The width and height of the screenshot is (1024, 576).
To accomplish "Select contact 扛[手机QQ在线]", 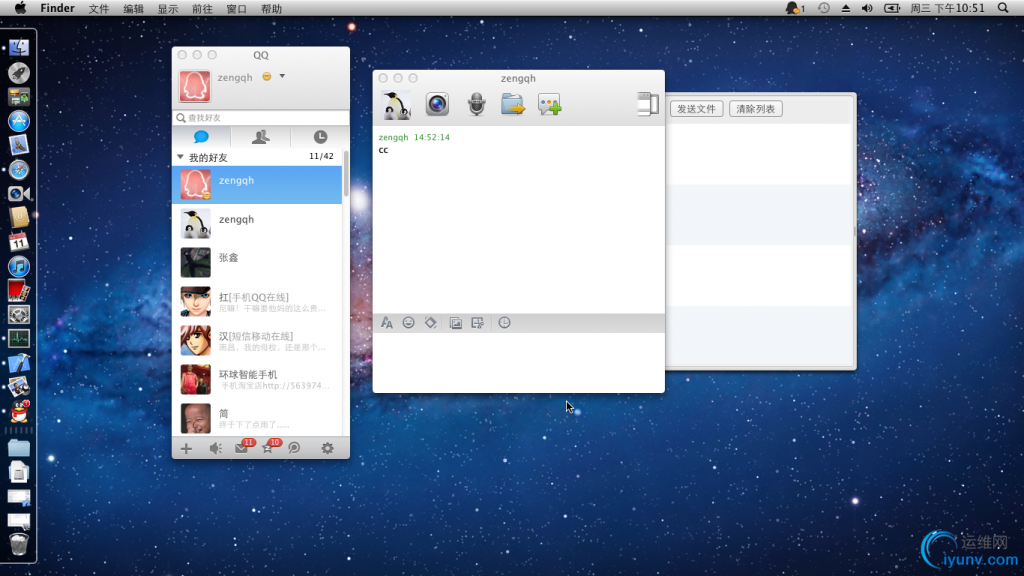I will [257, 301].
